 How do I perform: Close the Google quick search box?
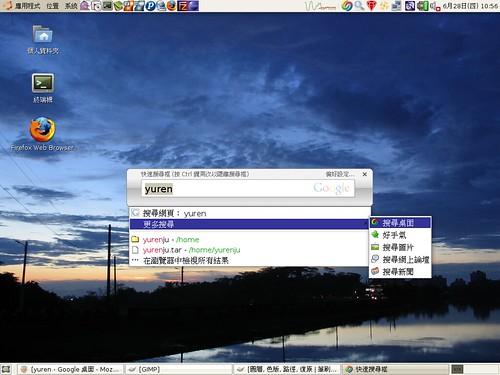click(365, 174)
